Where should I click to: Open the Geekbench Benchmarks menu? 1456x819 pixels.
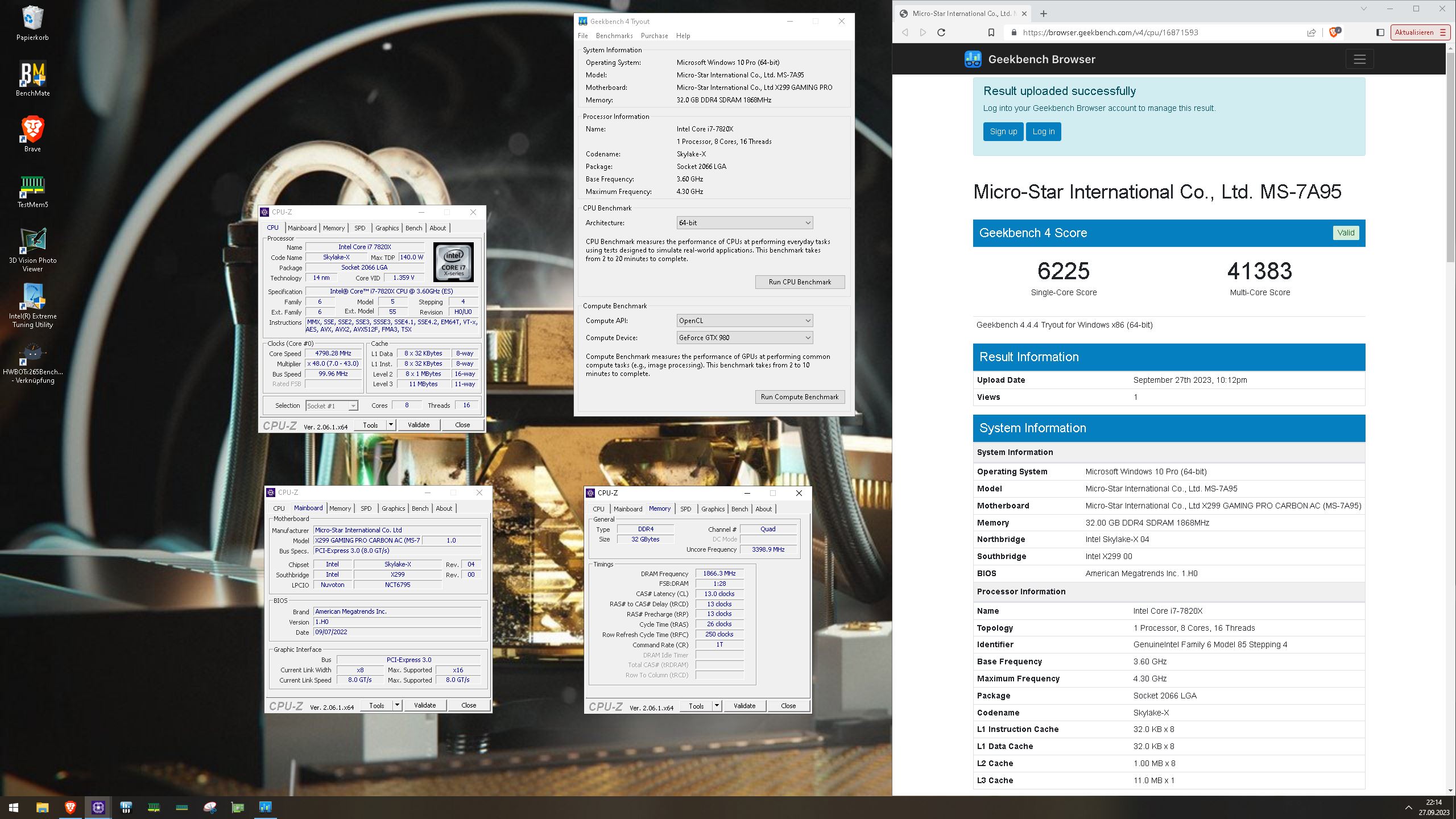pyautogui.click(x=614, y=36)
